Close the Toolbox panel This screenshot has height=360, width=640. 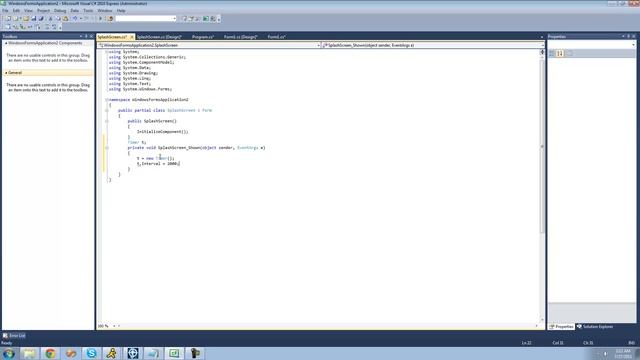91,36
